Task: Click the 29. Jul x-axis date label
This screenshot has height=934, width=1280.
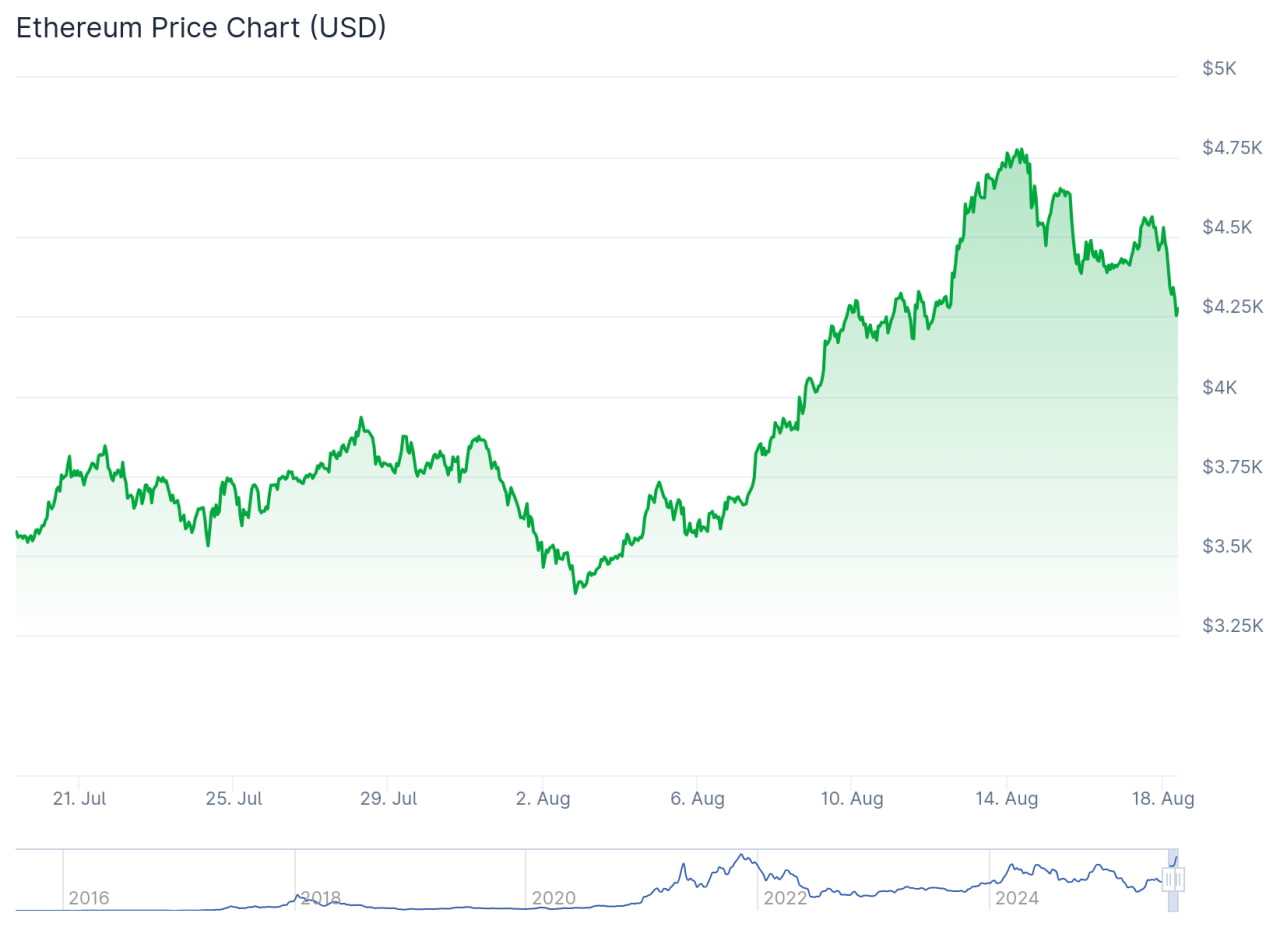Action: click(x=390, y=798)
